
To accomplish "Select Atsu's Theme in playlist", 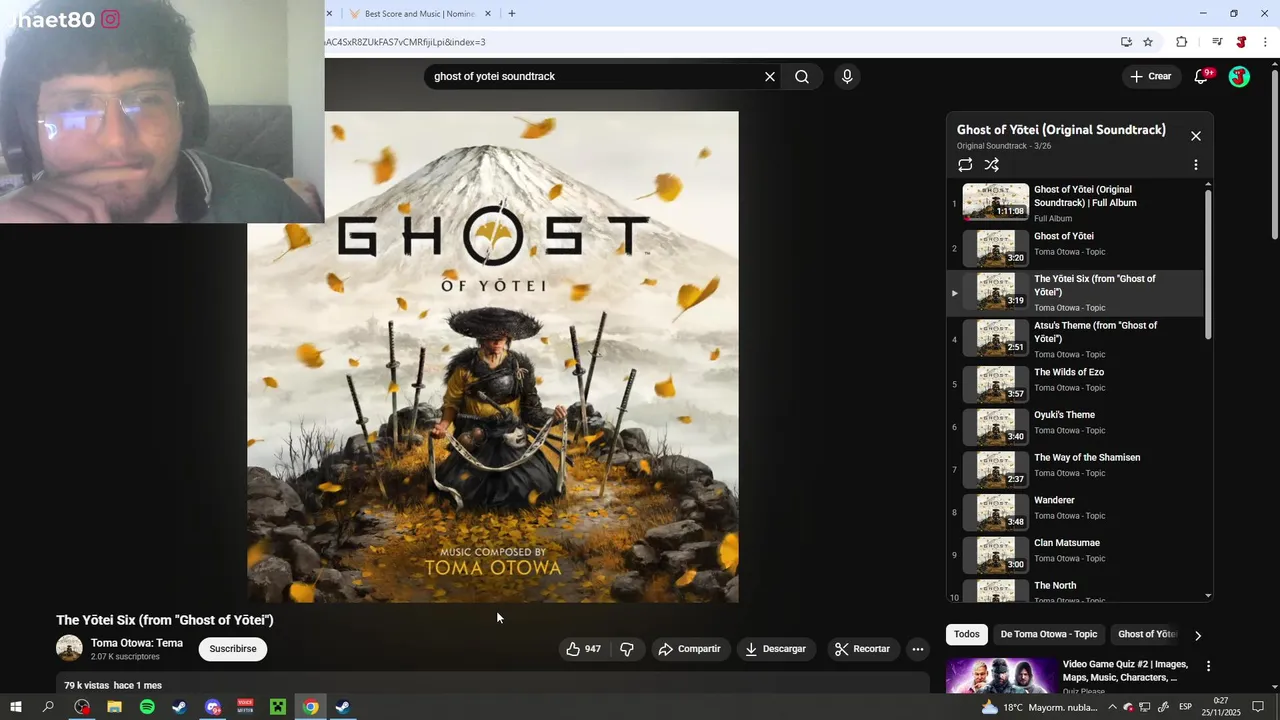I will 1075,339.
